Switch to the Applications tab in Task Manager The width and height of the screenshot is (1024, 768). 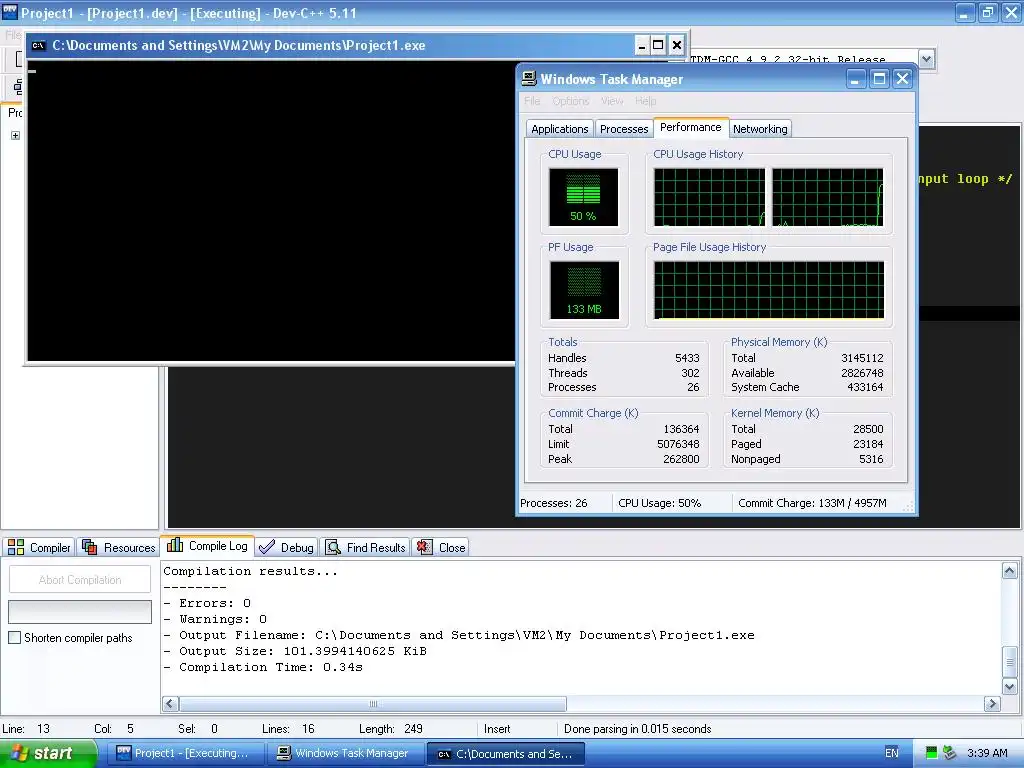click(x=560, y=129)
